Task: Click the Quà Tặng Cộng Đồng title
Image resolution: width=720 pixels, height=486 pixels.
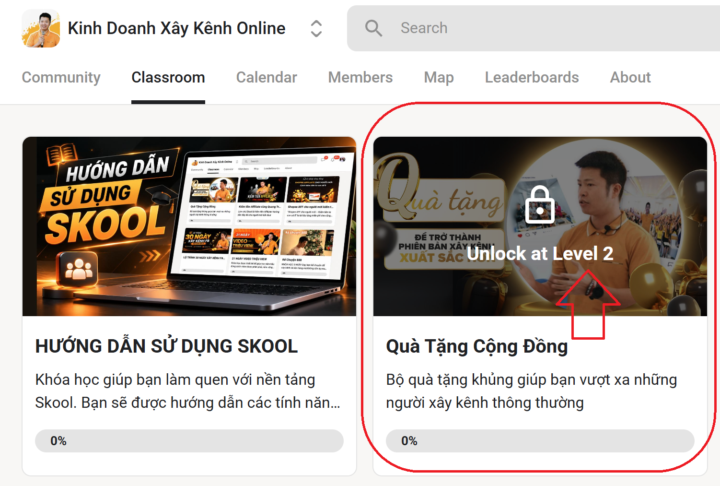Action: point(477,346)
